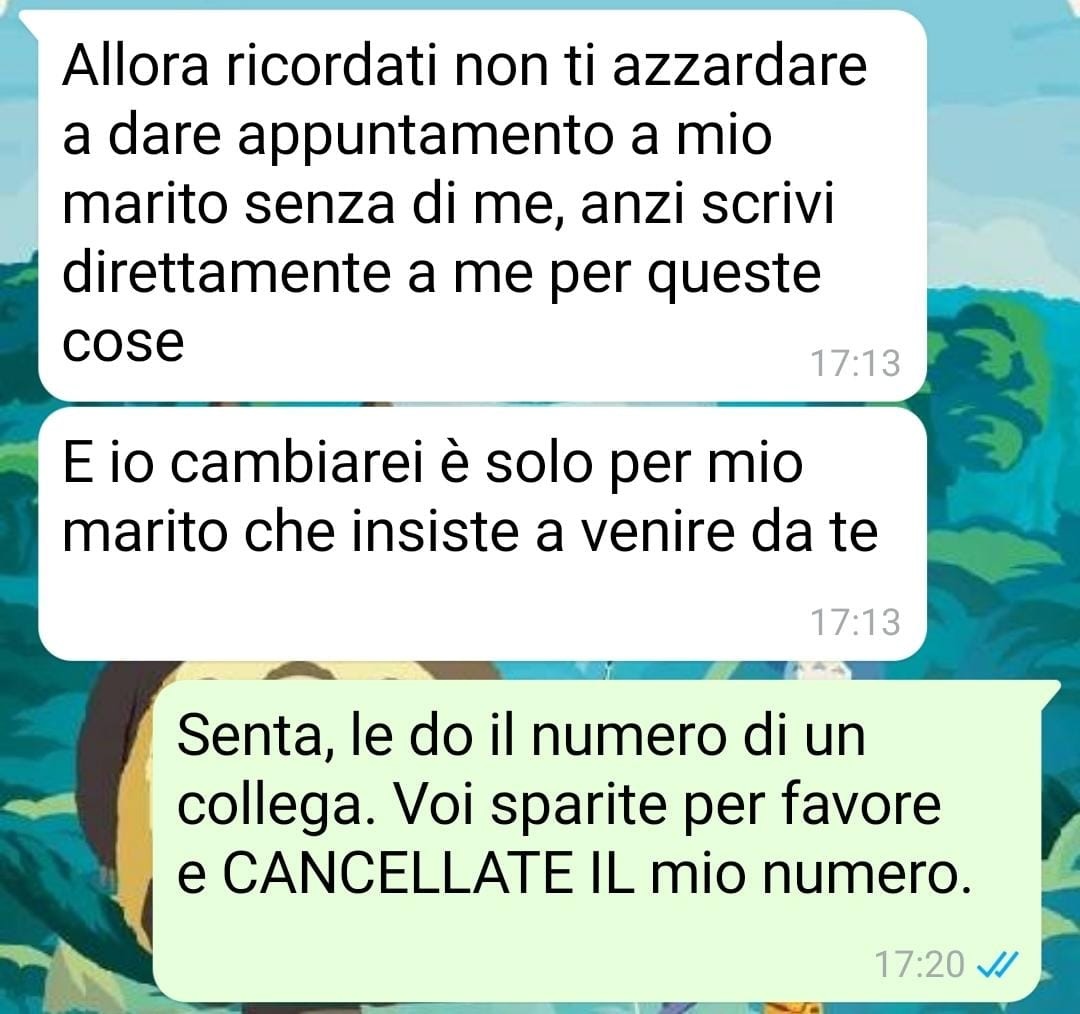Click the words 'CANCELLATE IL' in the sent message
This screenshot has width=1080, height=1014.
428,873
